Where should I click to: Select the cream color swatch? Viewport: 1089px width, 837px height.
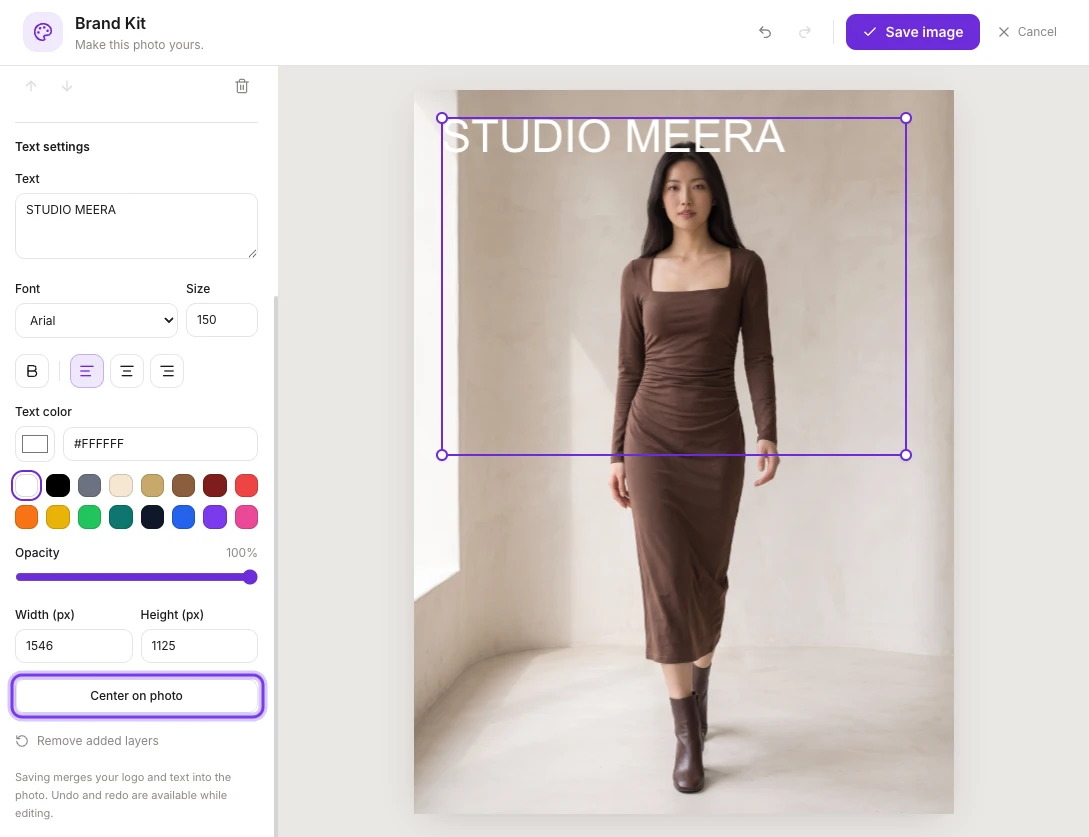pyautogui.click(x=121, y=486)
